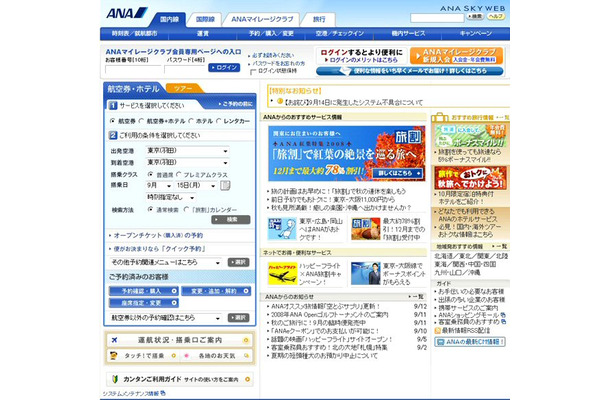Click 選択 button beside その他予約関連メニュー
The width and height of the screenshot is (610, 400).
(238, 263)
